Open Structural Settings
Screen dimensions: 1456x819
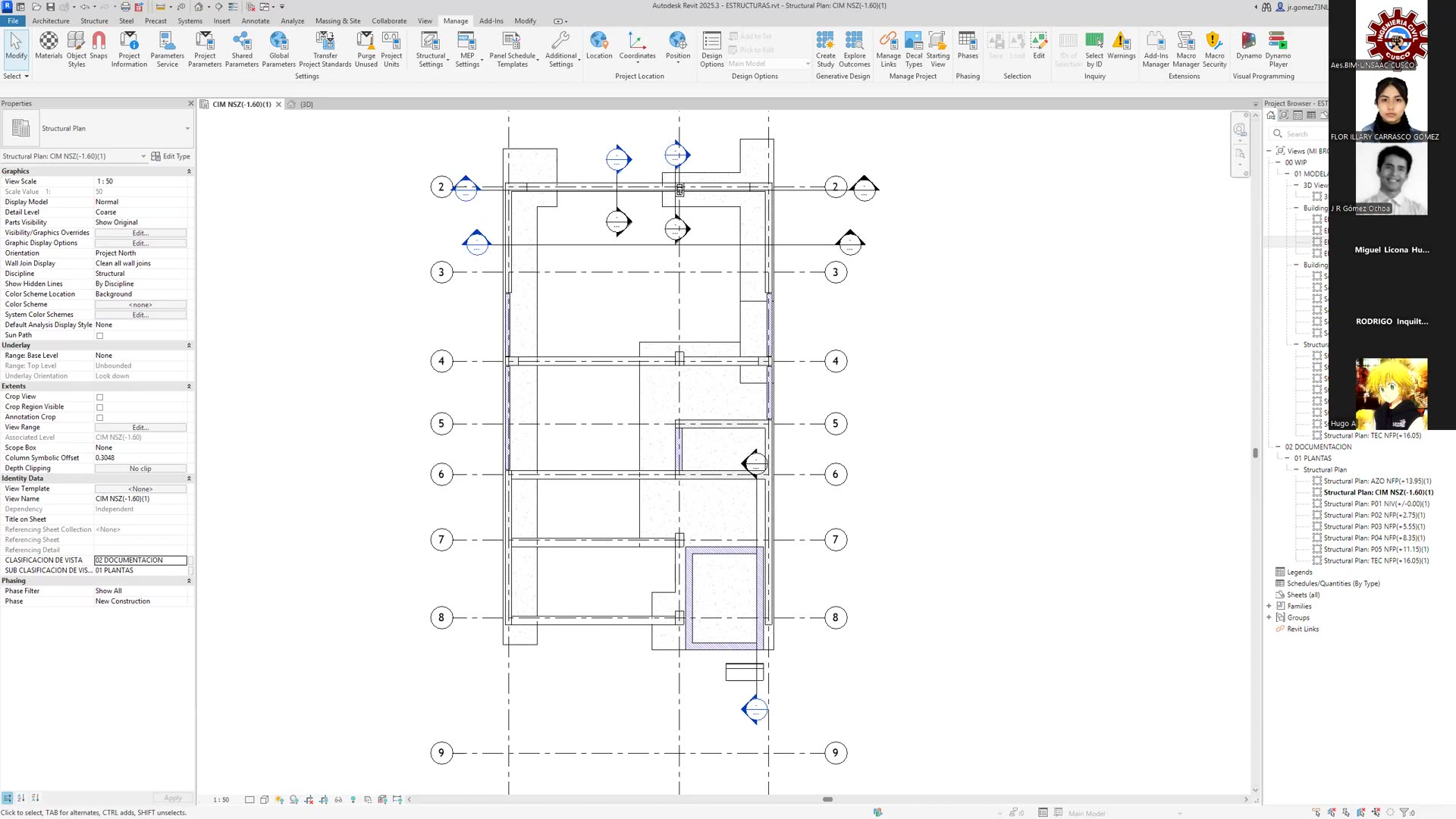(x=430, y=47)
